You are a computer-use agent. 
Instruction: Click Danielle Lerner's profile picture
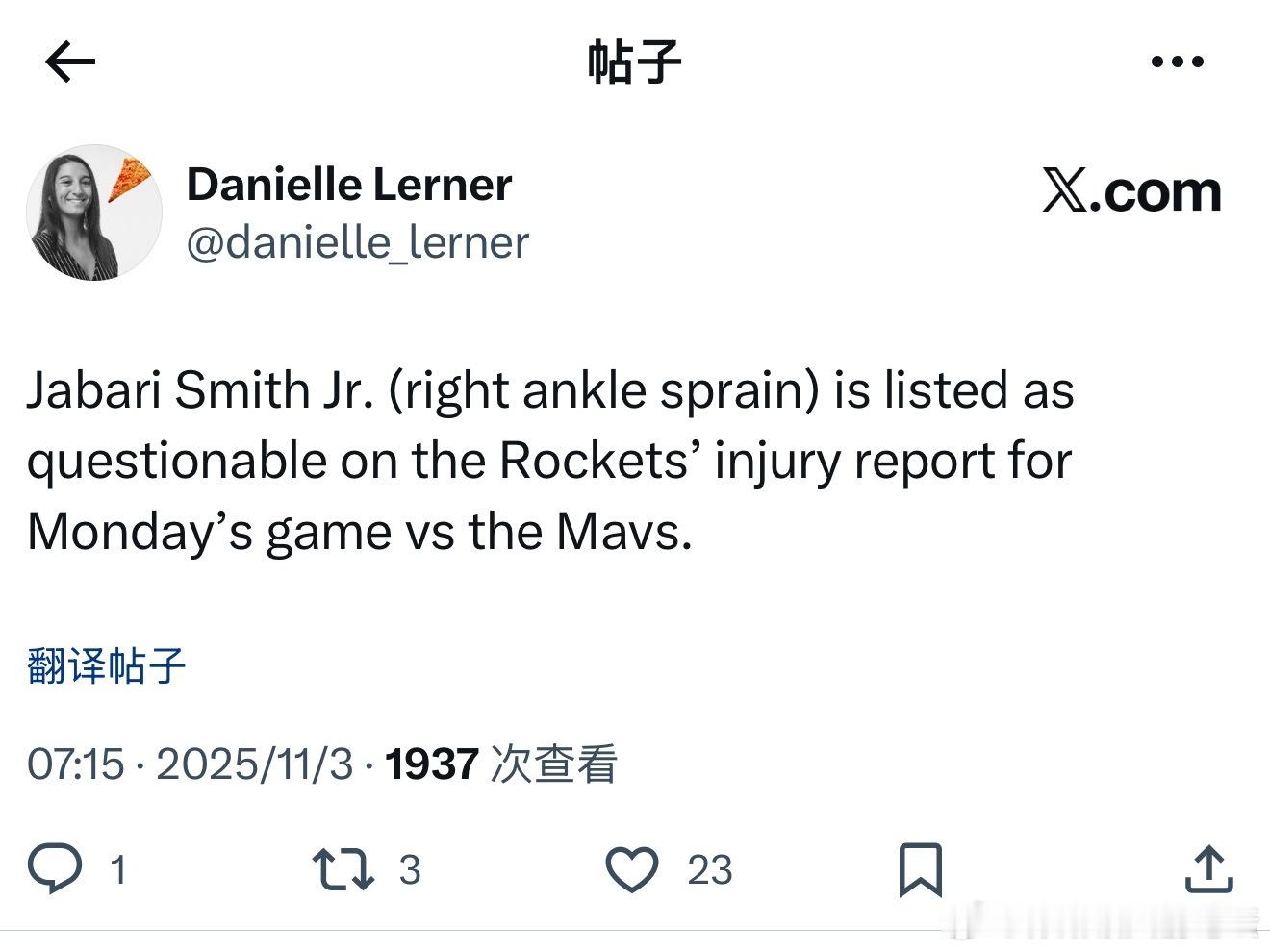[92, 213]
